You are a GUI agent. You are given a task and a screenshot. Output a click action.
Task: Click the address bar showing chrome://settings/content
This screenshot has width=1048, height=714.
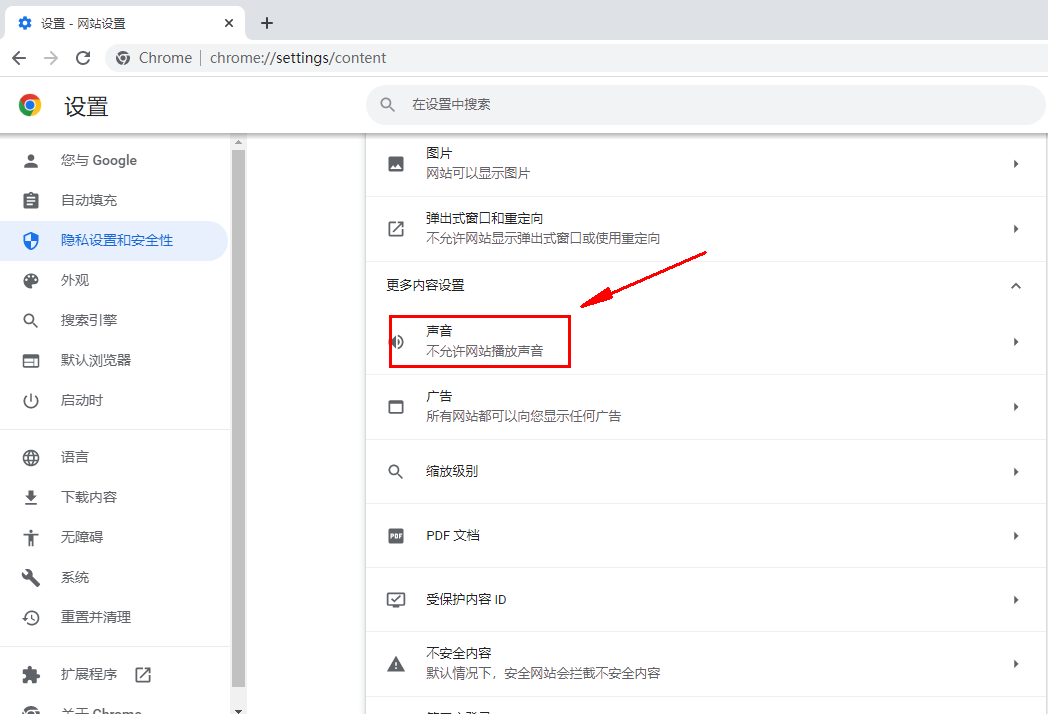click(x=577, y=58)
